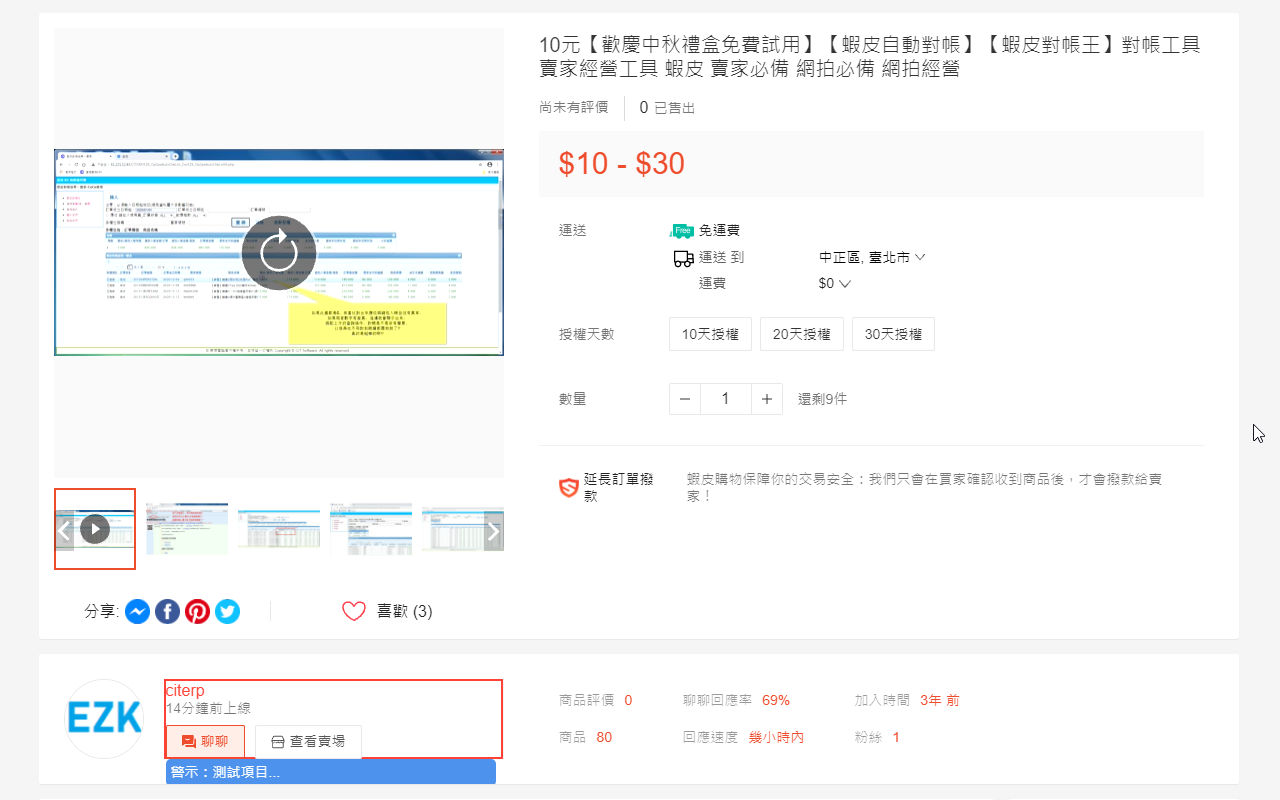Open the 中正區, 臺北市 location dropdown
Image resolution: width=1280 pixels, height=800 pixels.
pos(871,257)
